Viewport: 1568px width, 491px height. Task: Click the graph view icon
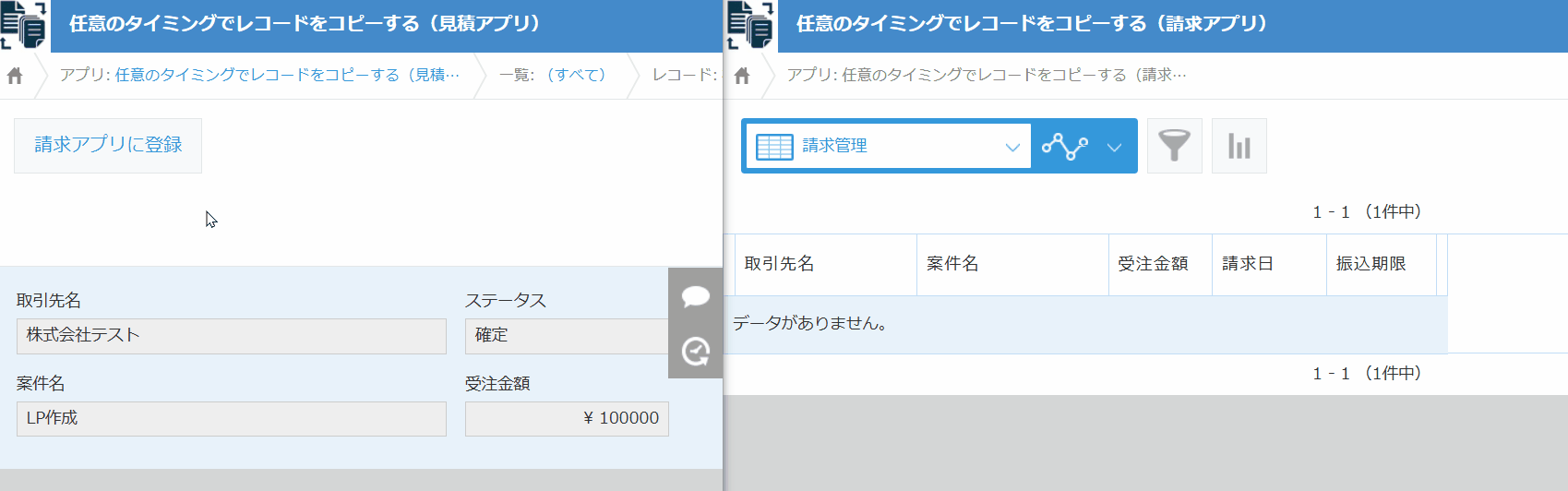pyautogui.click(x=1064, y=146)
